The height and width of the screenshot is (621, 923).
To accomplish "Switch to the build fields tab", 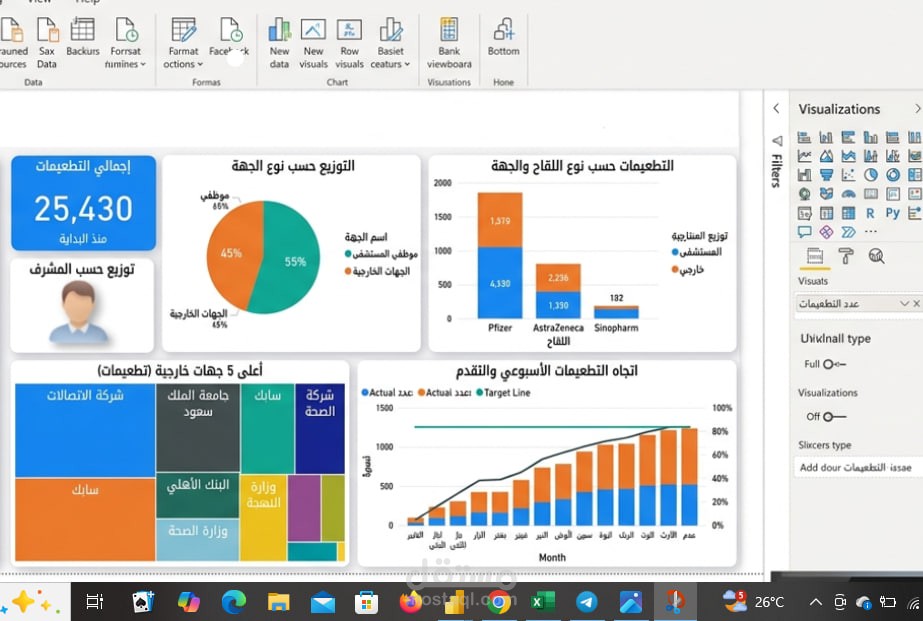I will tap(815, 256).
